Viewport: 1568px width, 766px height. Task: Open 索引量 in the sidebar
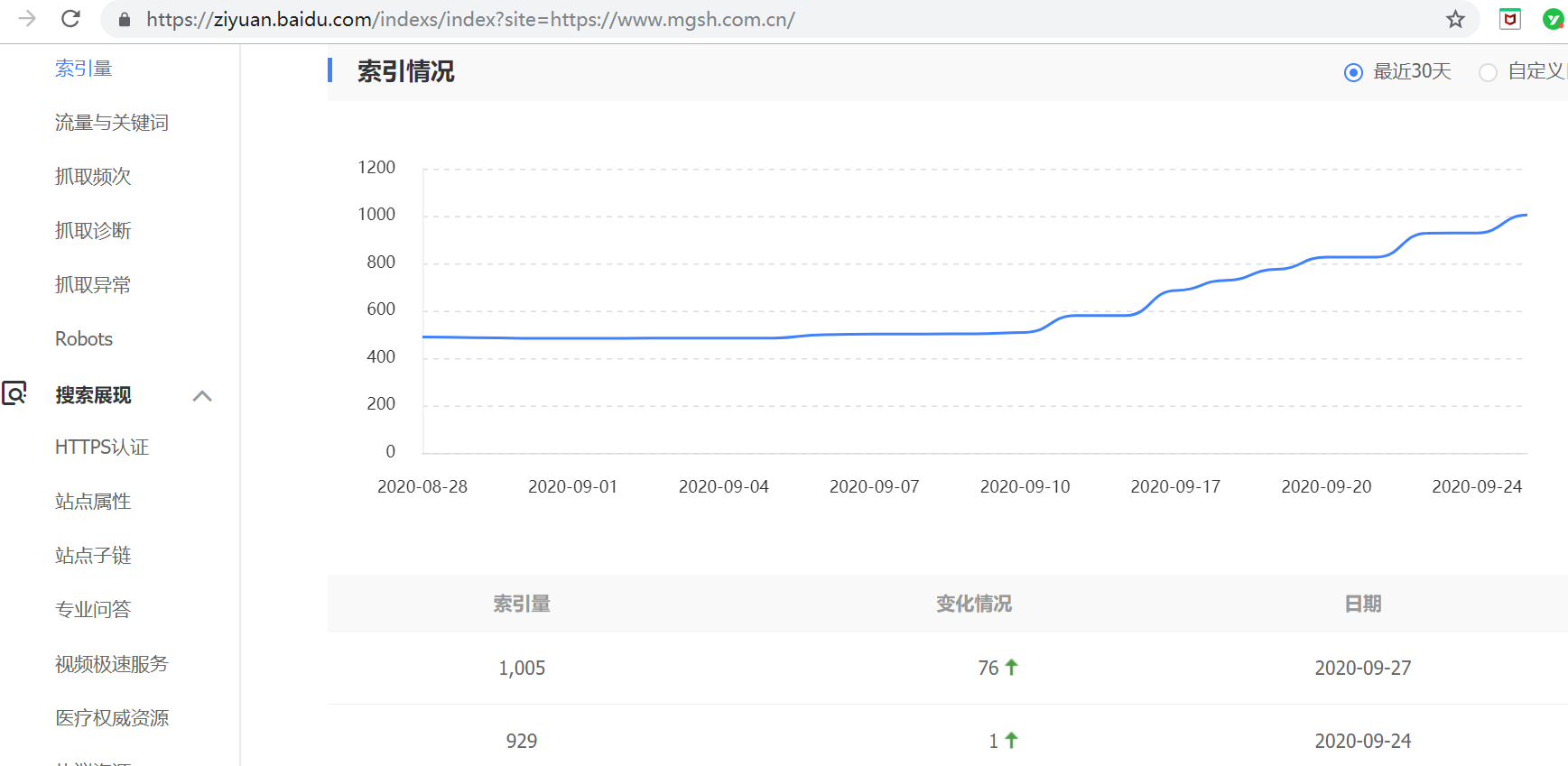(83, 69)
